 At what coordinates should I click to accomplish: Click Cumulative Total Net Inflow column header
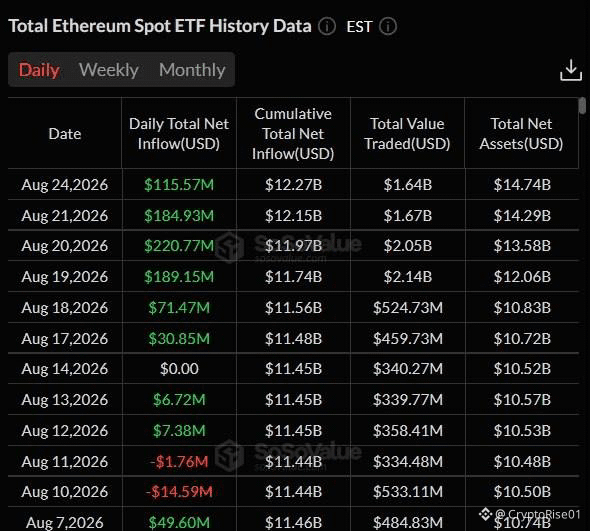click(x=293, y=134)
